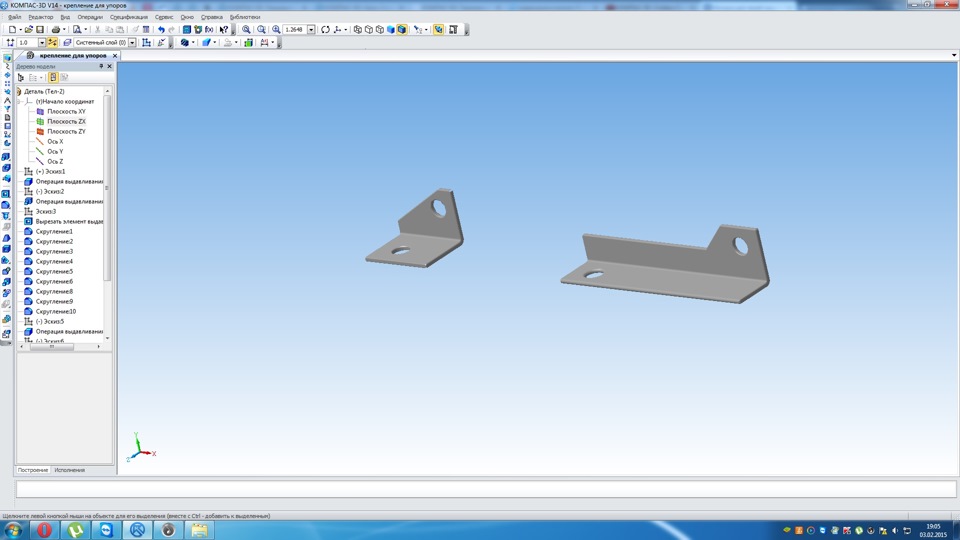Close the Дерево модели panel
Image resolution: width=960 pixels, height=540 pixels.
(110, 66)
